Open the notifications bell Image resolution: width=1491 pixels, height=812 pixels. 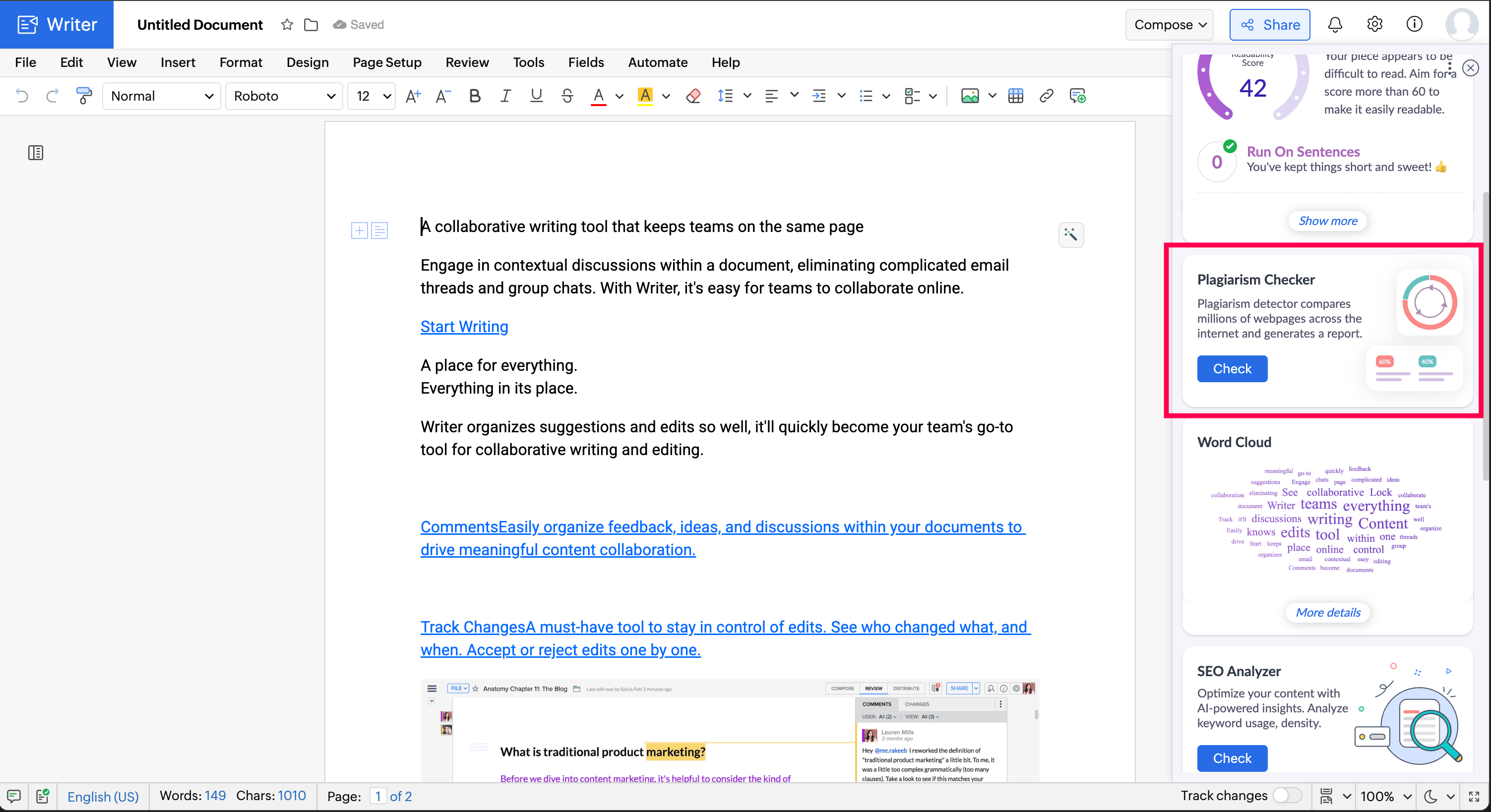(1335, 24)
